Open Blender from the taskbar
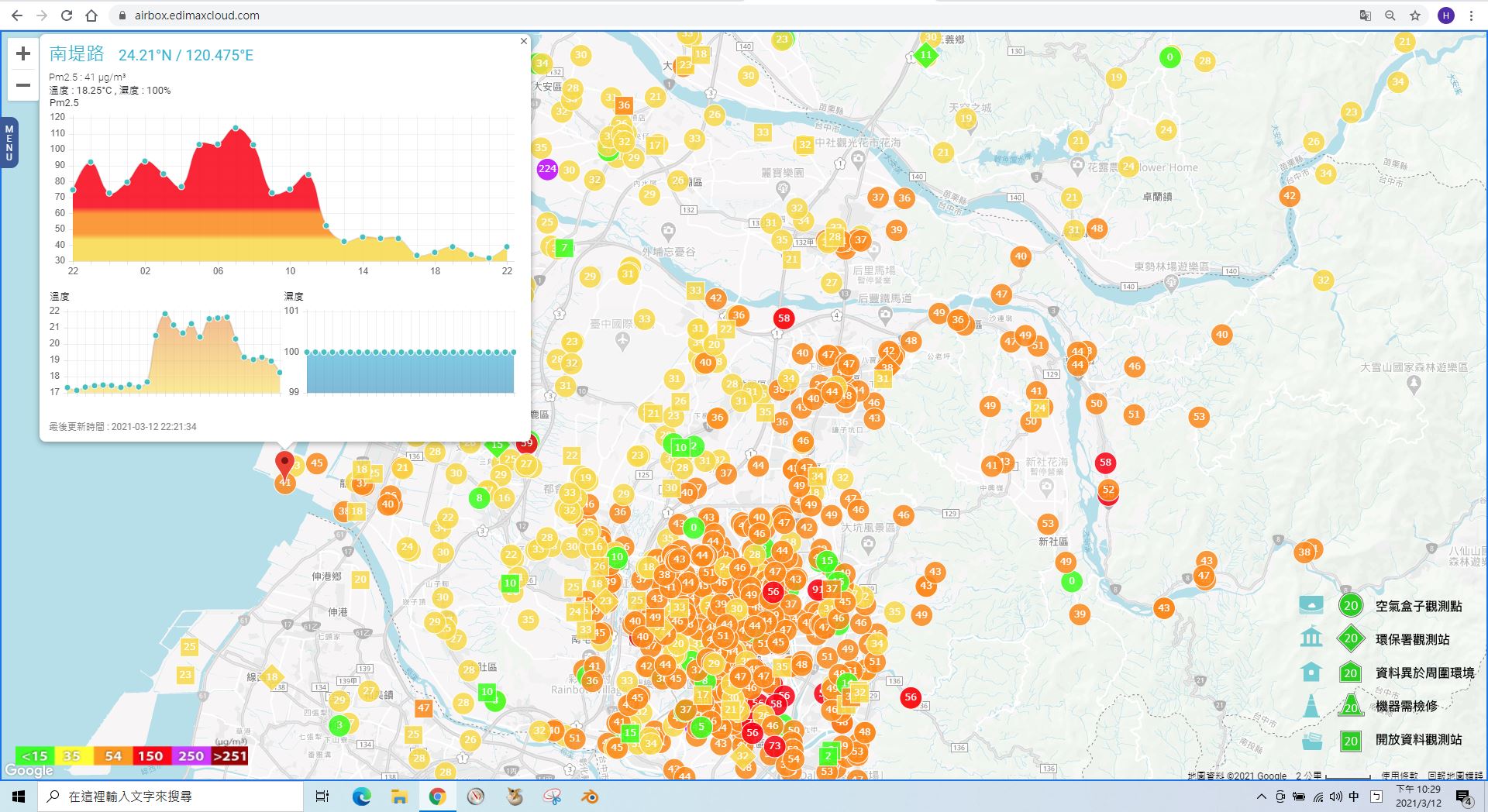The height and width of the screenshot is (812, 1488). (590, 797)
